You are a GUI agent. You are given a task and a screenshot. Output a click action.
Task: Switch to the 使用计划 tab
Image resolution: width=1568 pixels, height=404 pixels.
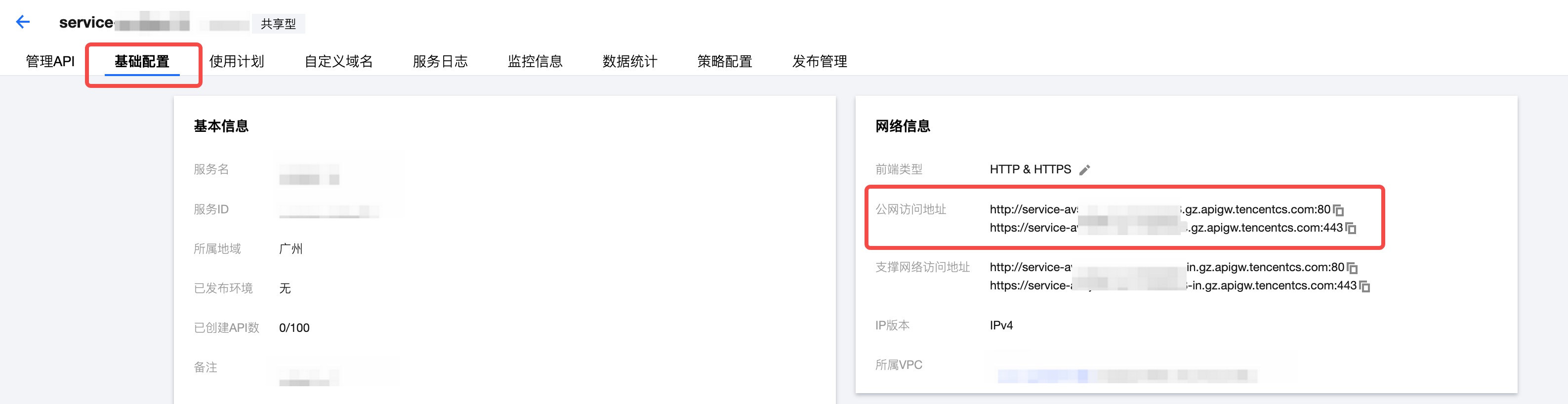(x=237, y=61)
